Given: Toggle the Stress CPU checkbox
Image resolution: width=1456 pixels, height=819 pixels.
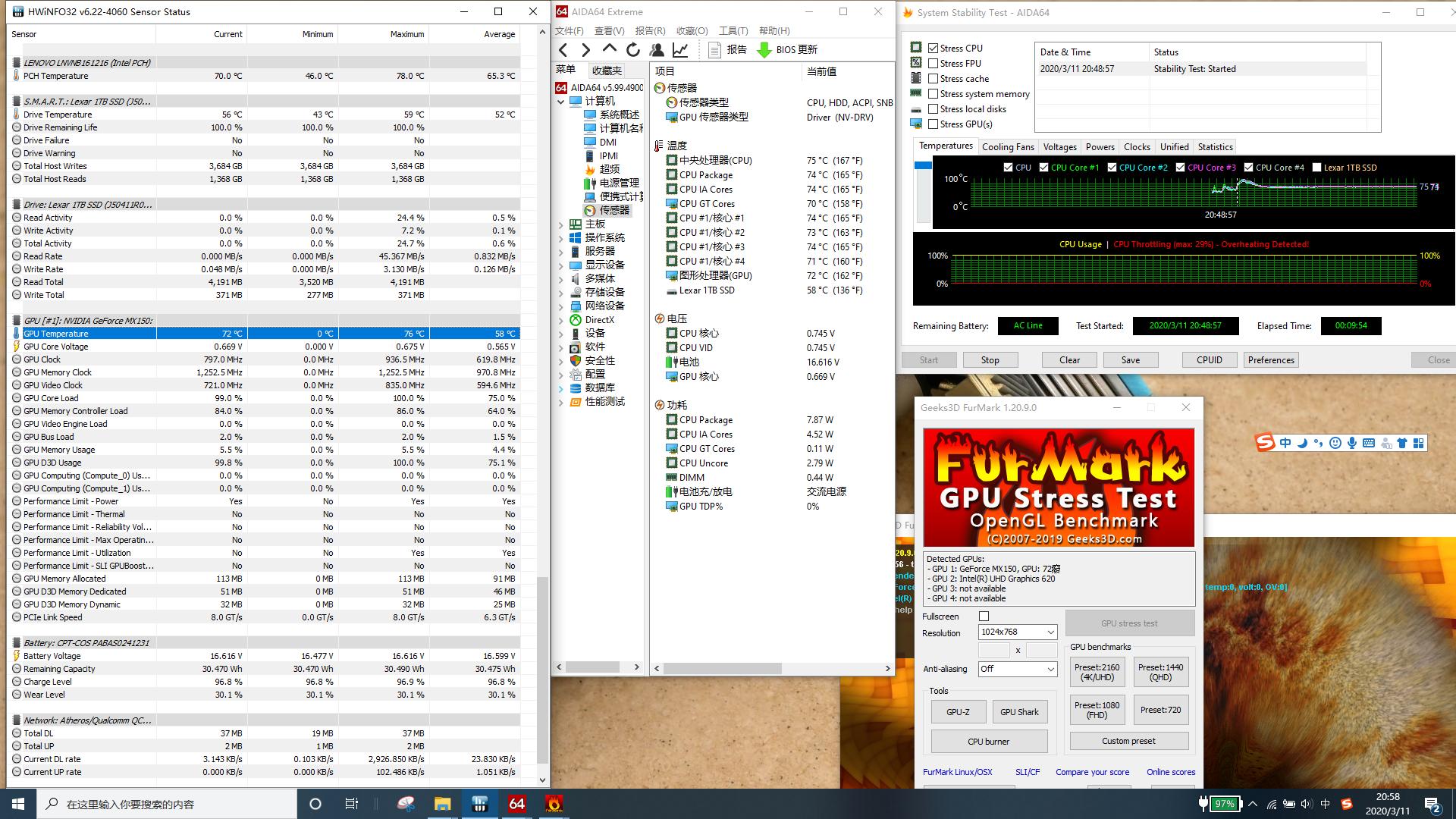Looking at the screenshot, I should click(934, 48).
